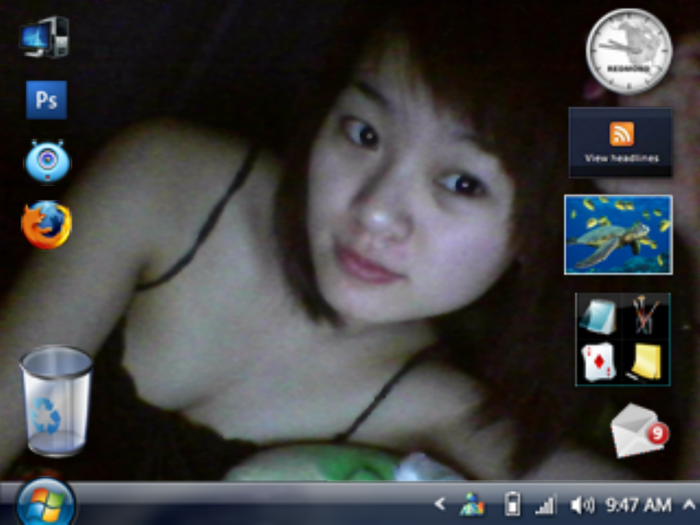Launch Notepad from the launcher gadget

[599, 315]
